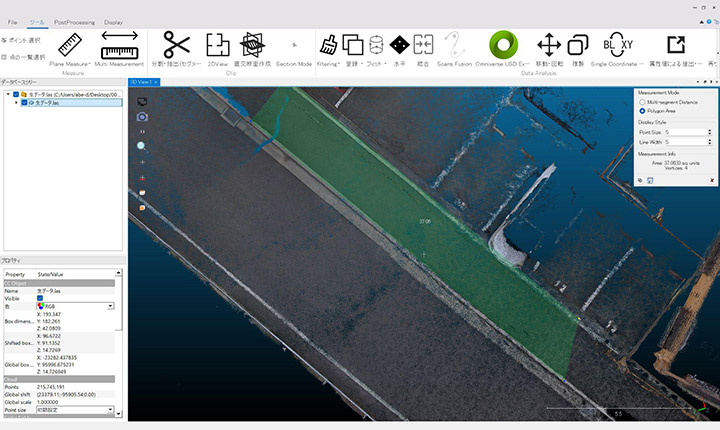Click the blue help icon at top right
This screenshot has width=720, height=430.
[x=709, y=22]
